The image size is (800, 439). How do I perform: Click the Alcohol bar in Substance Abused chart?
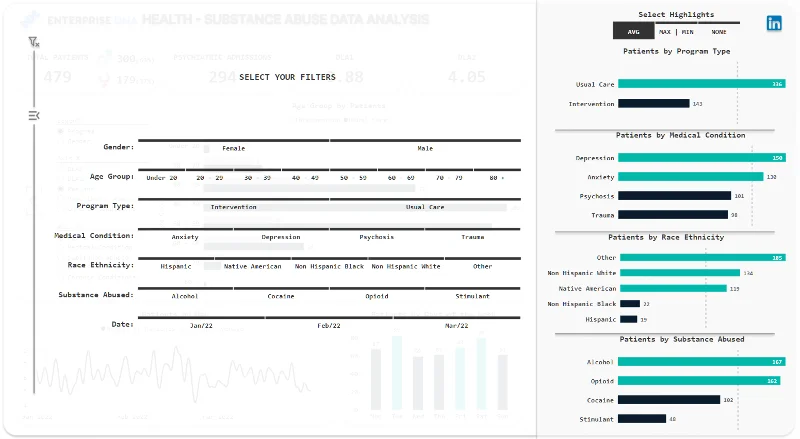702,361
